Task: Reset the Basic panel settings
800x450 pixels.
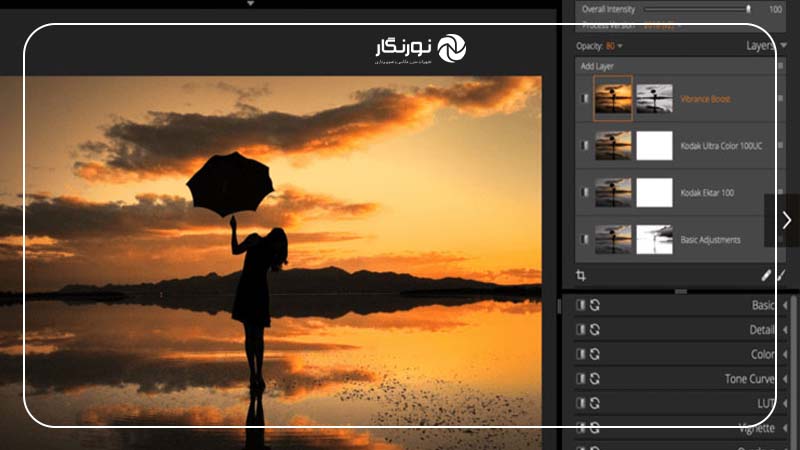Action: point(595,305)
